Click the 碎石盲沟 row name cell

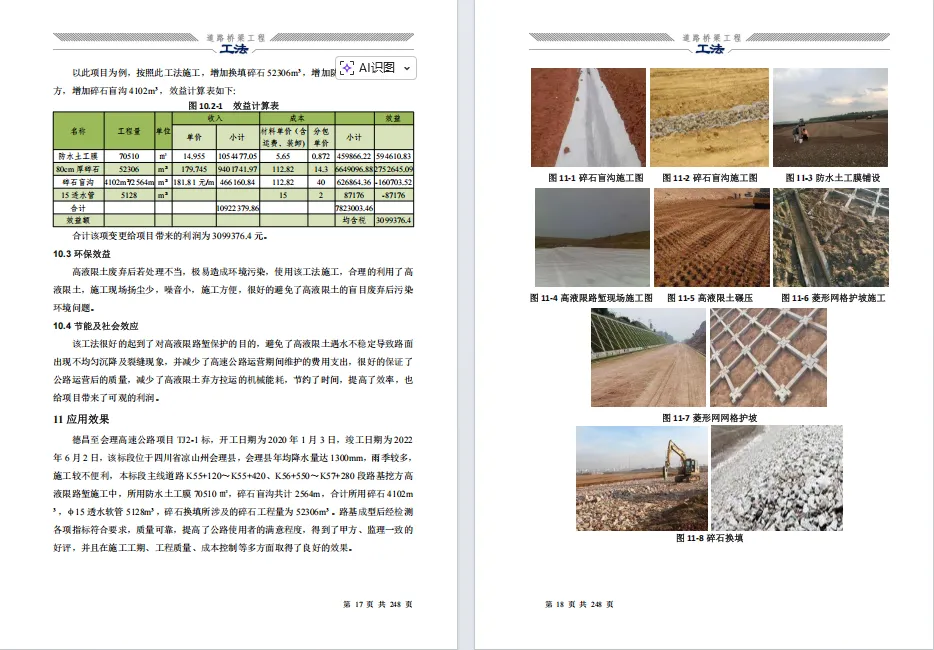pos(79,182)
